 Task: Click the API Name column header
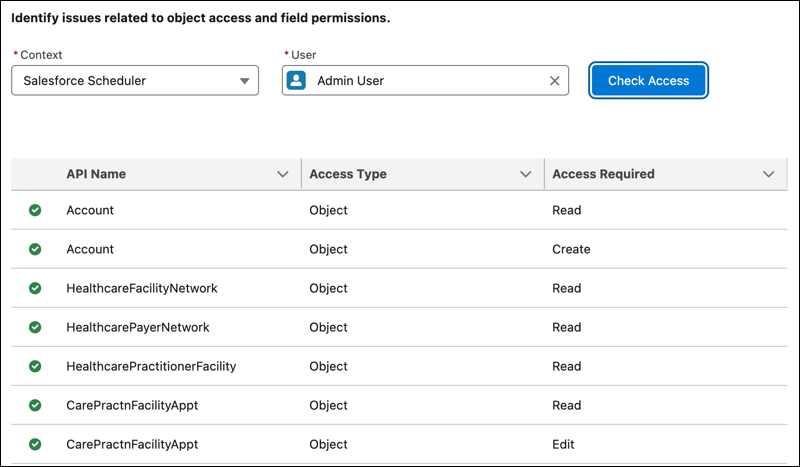[96, 174]
